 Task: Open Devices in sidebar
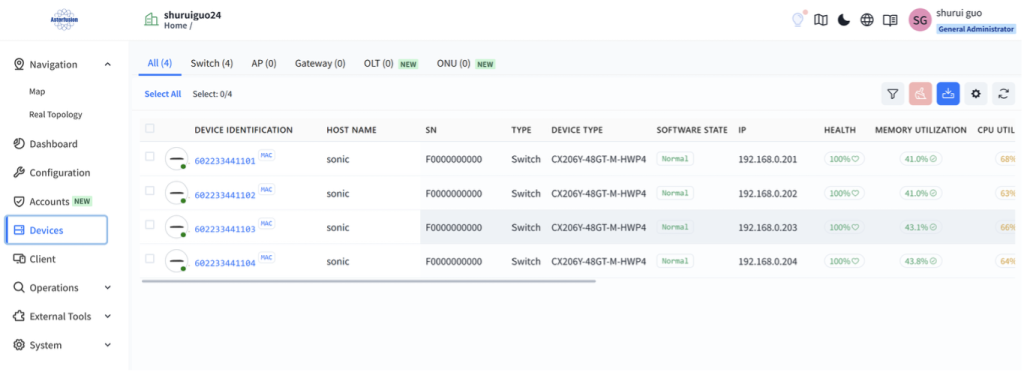click(56, 230)
